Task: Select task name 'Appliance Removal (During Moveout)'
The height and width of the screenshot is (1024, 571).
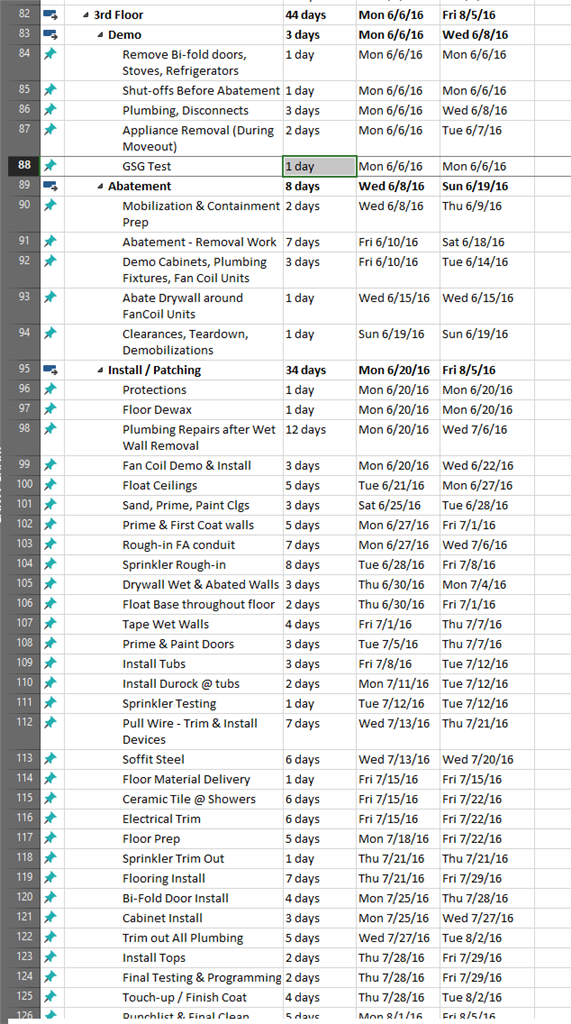Action: click(198, 138)
